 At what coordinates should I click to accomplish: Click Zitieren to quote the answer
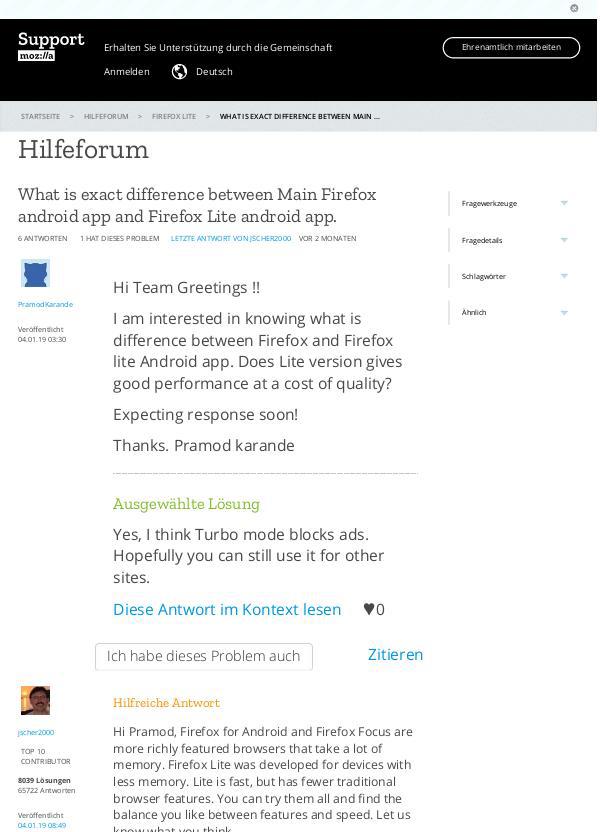pos(395,654)
